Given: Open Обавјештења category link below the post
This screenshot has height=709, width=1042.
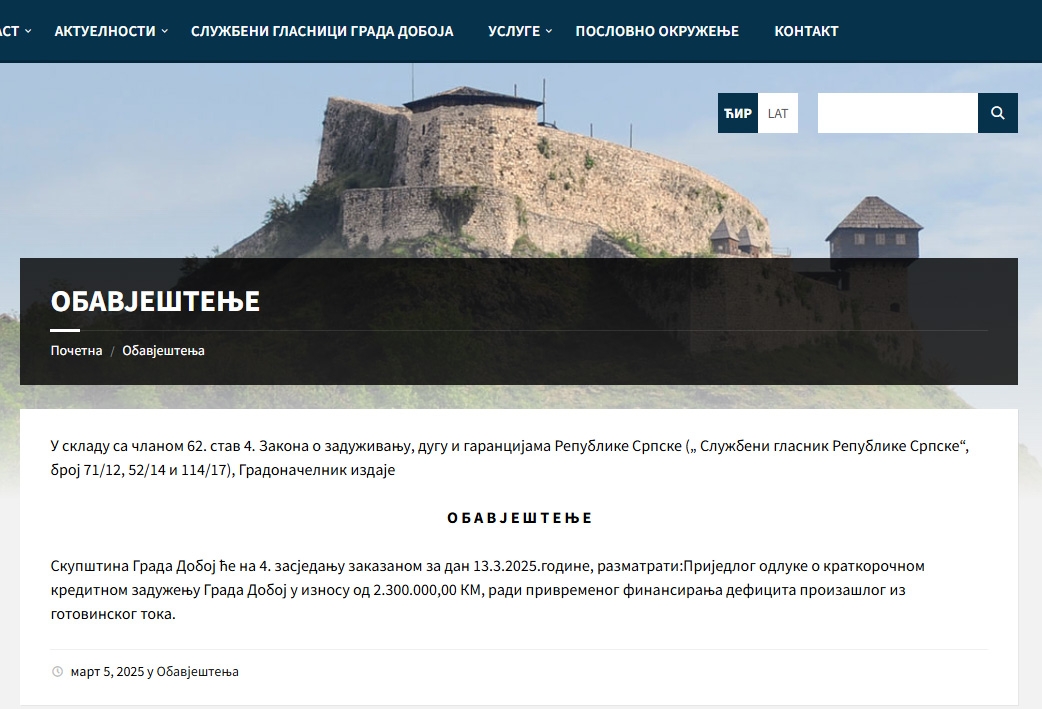Looking at the screenshot, I should tap(197, 672).
